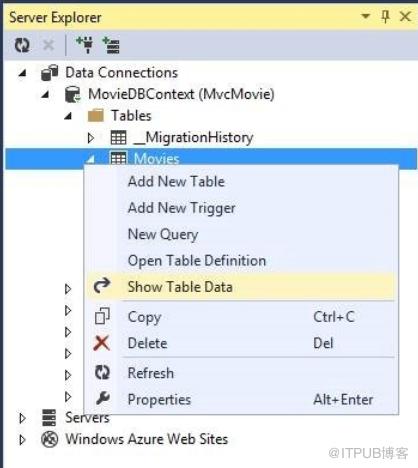Collapse the Data Connections node
This screenshot has width=418, height=468.
pyautogui.click(x=22, y=73)
